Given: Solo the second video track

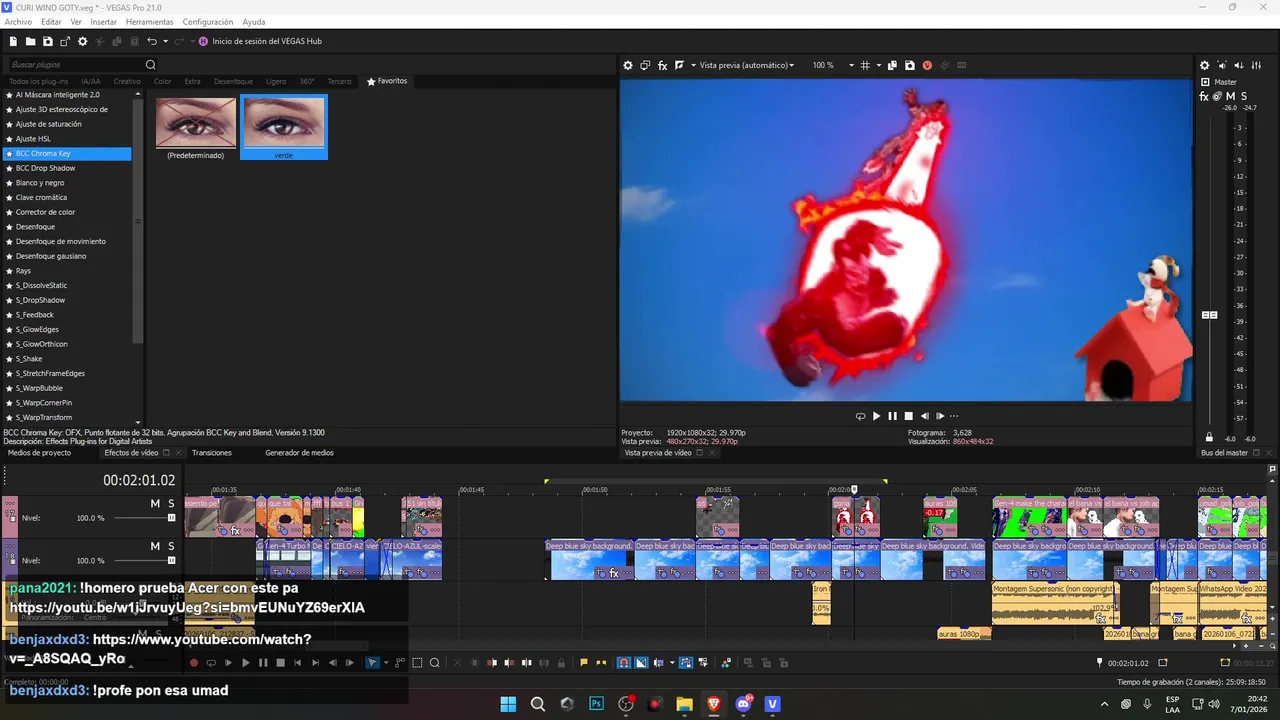Looking at the screenshot, I should (x=171, y=546).
